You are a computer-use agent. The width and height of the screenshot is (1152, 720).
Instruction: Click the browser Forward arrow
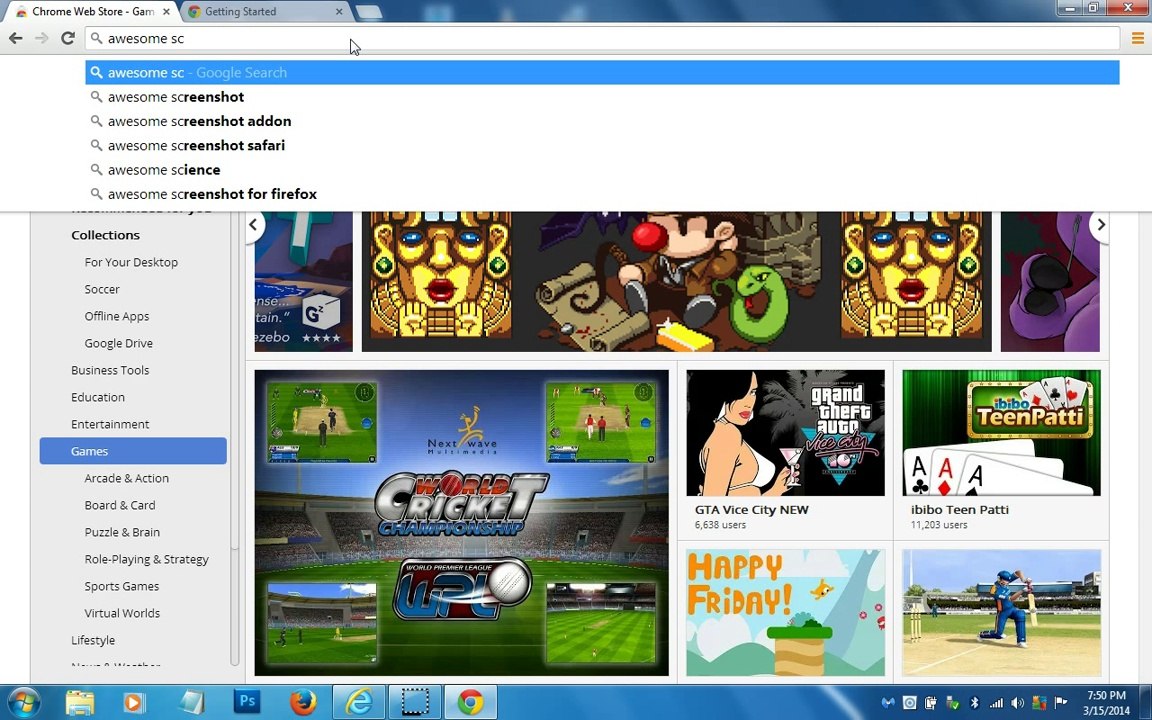[42, 38]
